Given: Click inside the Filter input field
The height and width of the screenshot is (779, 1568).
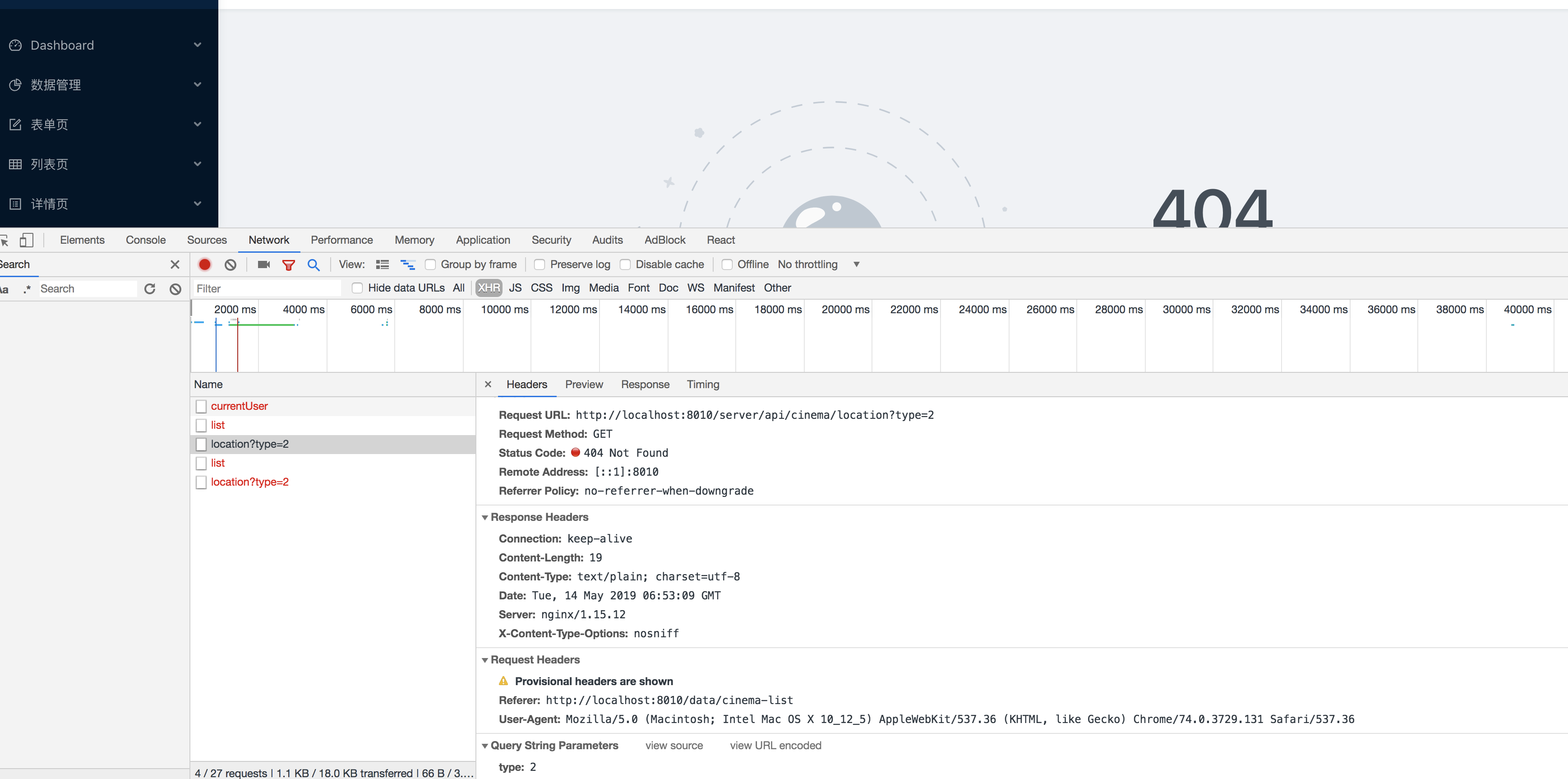Looking at the screenshot, I should pyautogui.click(x=268, y=287).
